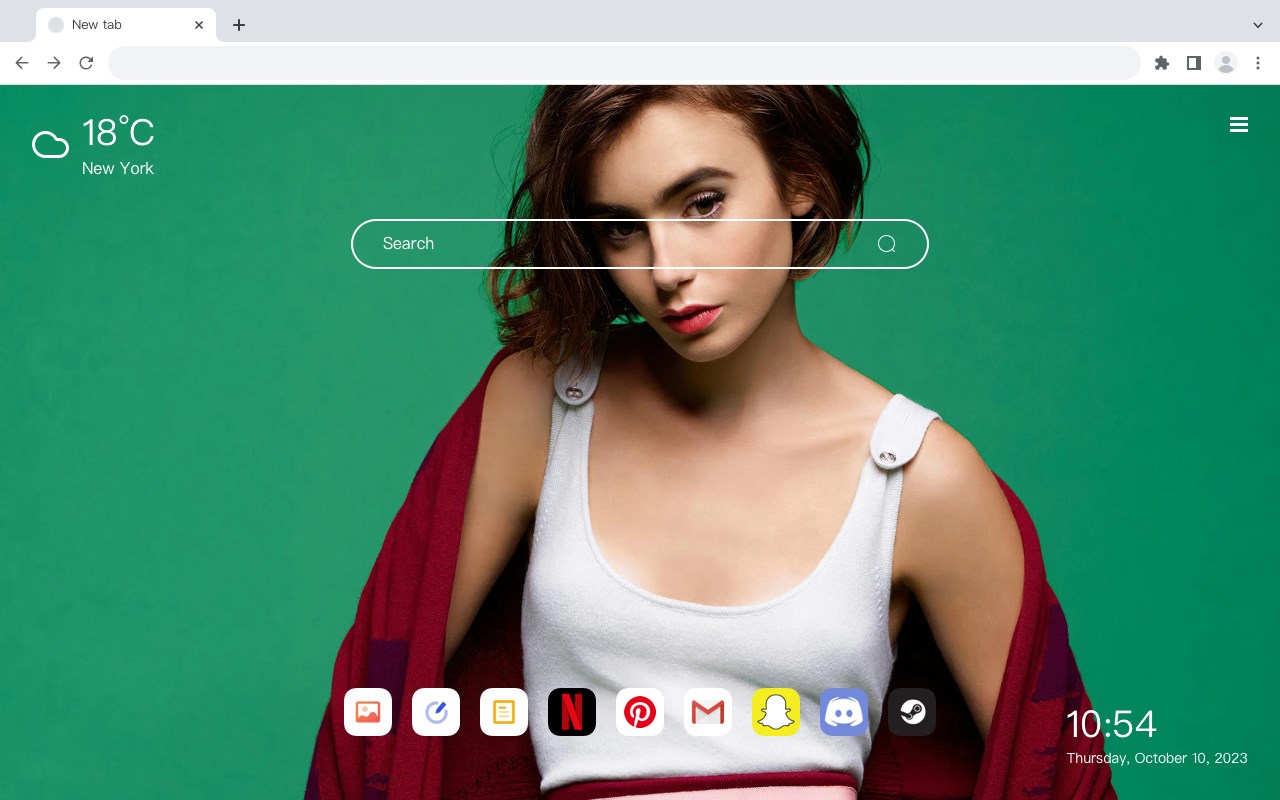Image resolution: width=1280 pixels, height=800 pixels.
Task: Focus the browser address bar
Action: [x=624, y=63]
